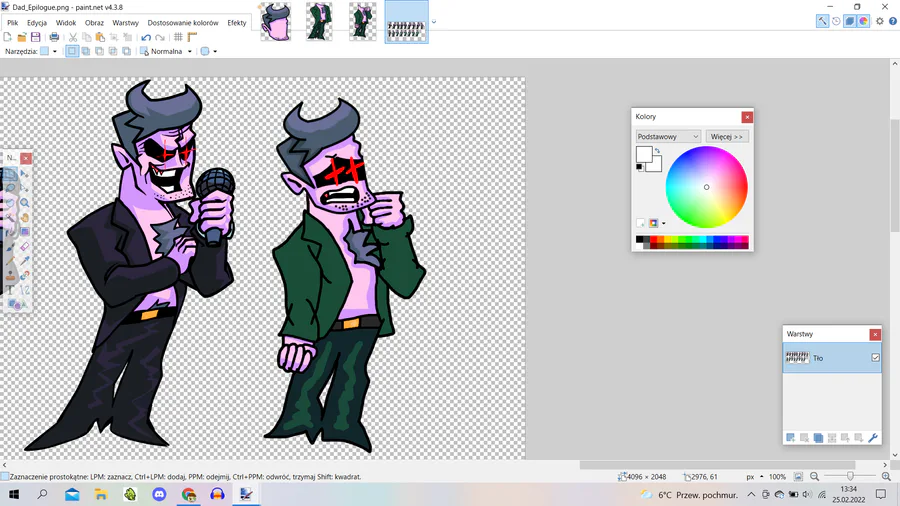
Task: Add a new layer in Warstwy panel
Action: pyautogui.click(x=790, y=438)
